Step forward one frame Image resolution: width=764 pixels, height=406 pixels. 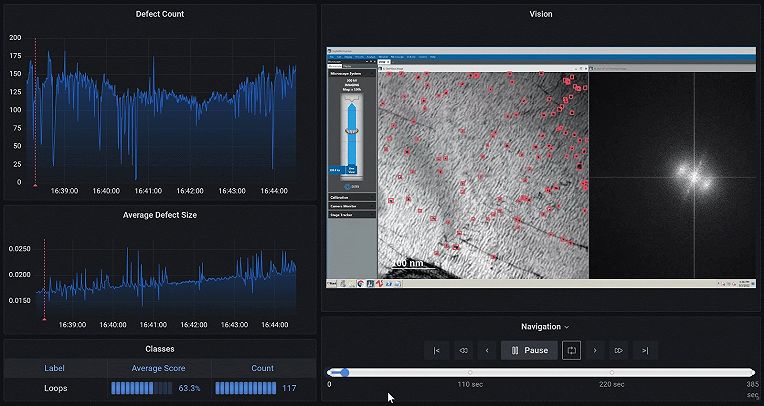[x=595, y=350]
